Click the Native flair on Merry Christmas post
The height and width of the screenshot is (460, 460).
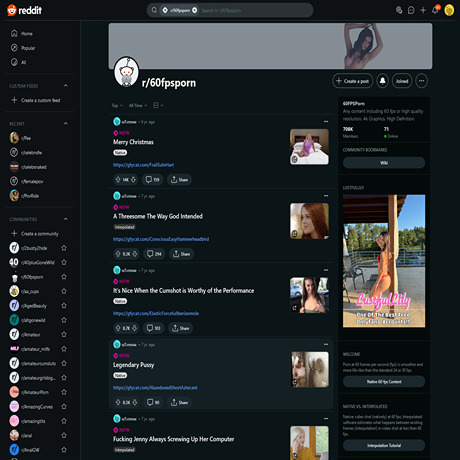[120, 153]
